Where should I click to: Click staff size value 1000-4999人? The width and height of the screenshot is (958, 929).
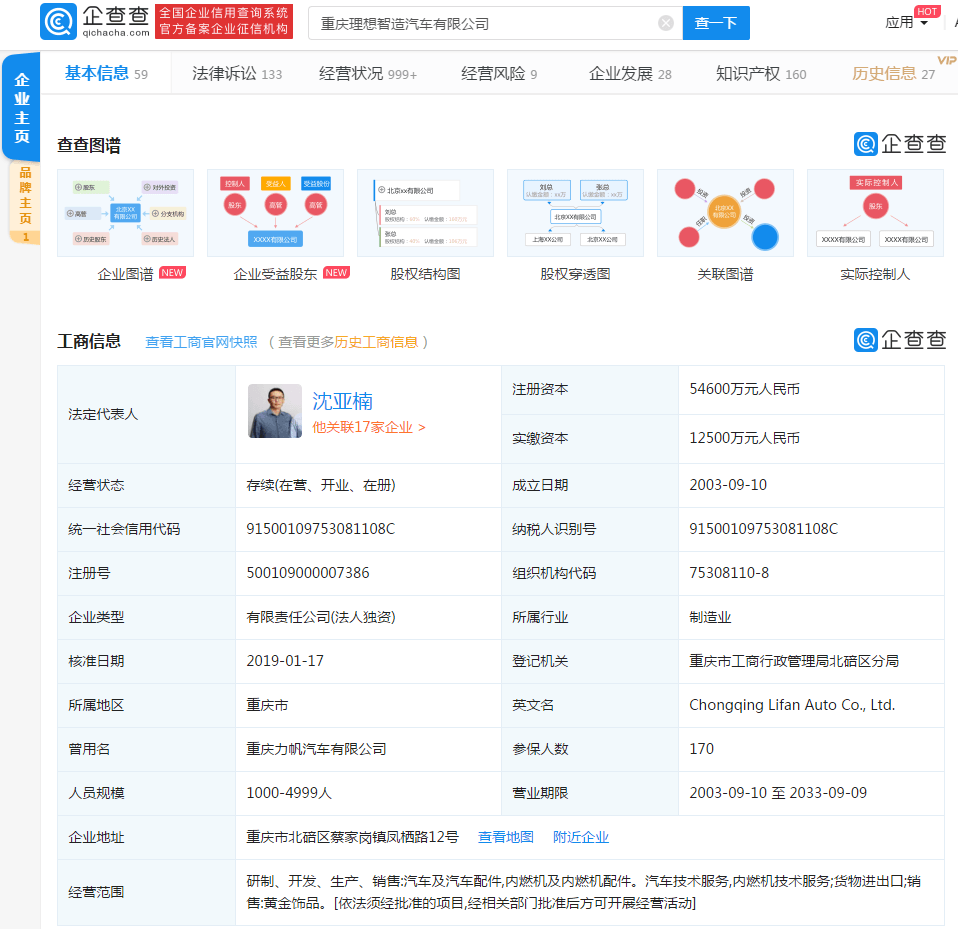(288, 793)
